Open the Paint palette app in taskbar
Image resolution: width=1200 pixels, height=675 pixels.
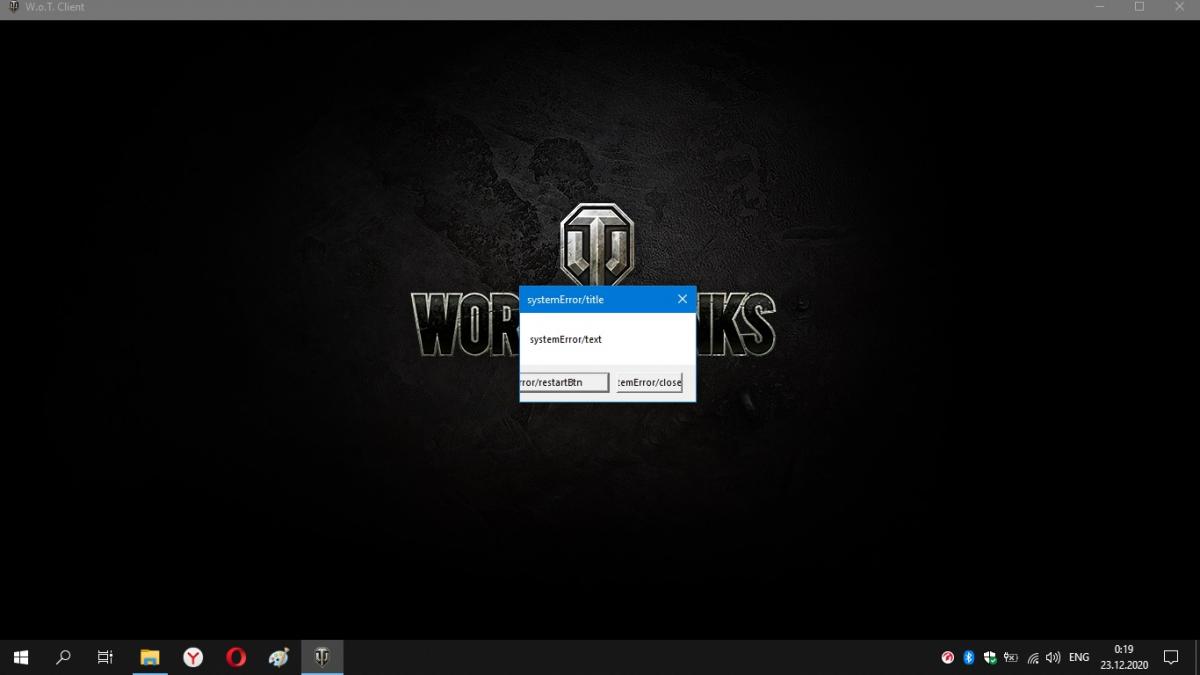279,657
